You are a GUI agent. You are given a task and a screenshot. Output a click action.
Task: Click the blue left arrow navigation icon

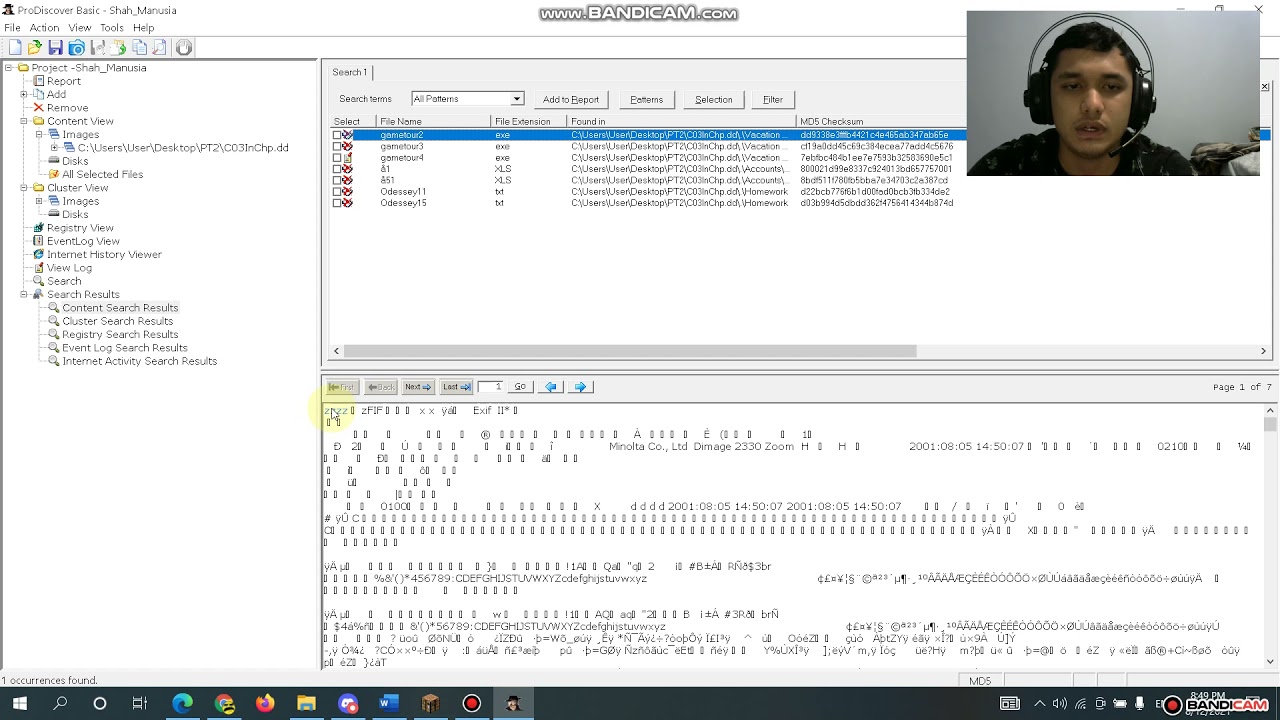(551, 387)
